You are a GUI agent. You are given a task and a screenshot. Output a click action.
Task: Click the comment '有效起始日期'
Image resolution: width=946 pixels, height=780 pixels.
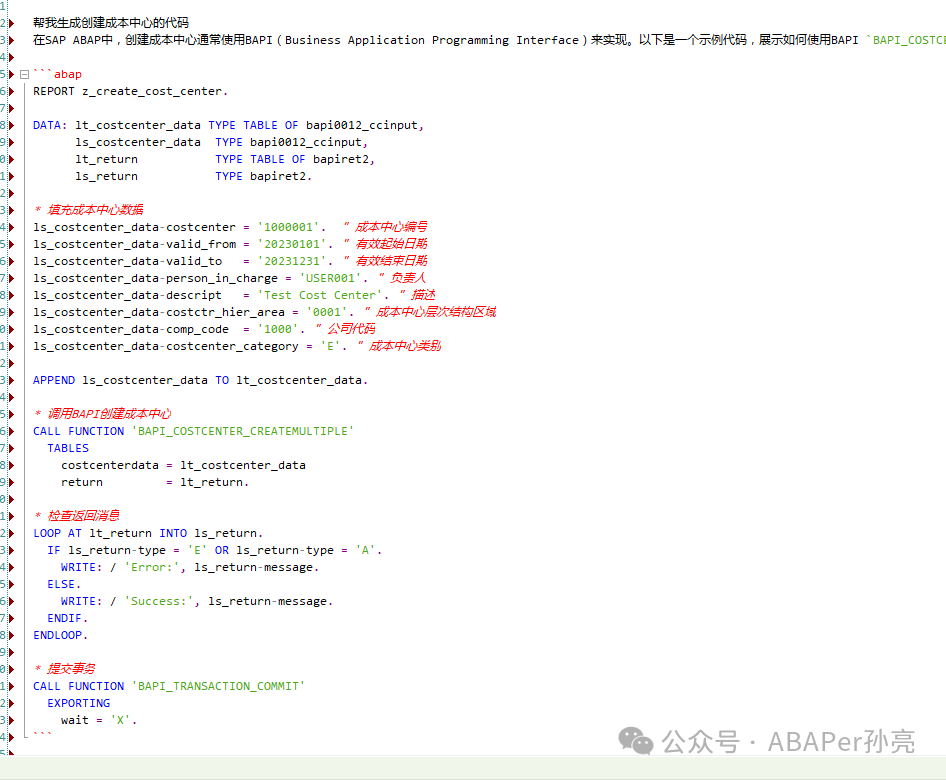tap(391, 244)
